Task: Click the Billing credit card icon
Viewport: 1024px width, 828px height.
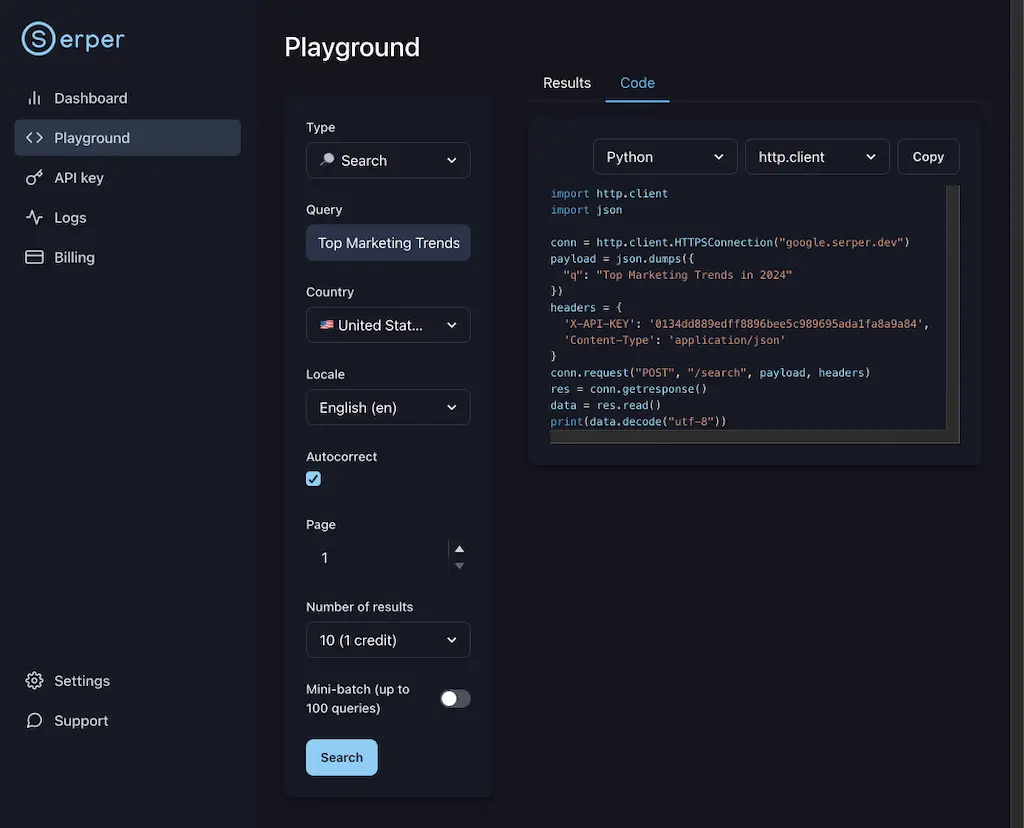Action: point(34,258)
